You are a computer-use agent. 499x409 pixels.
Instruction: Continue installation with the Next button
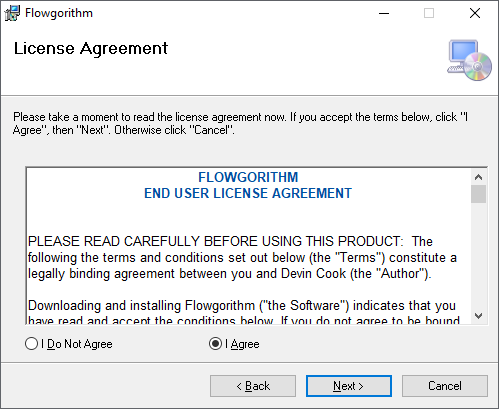349,386
